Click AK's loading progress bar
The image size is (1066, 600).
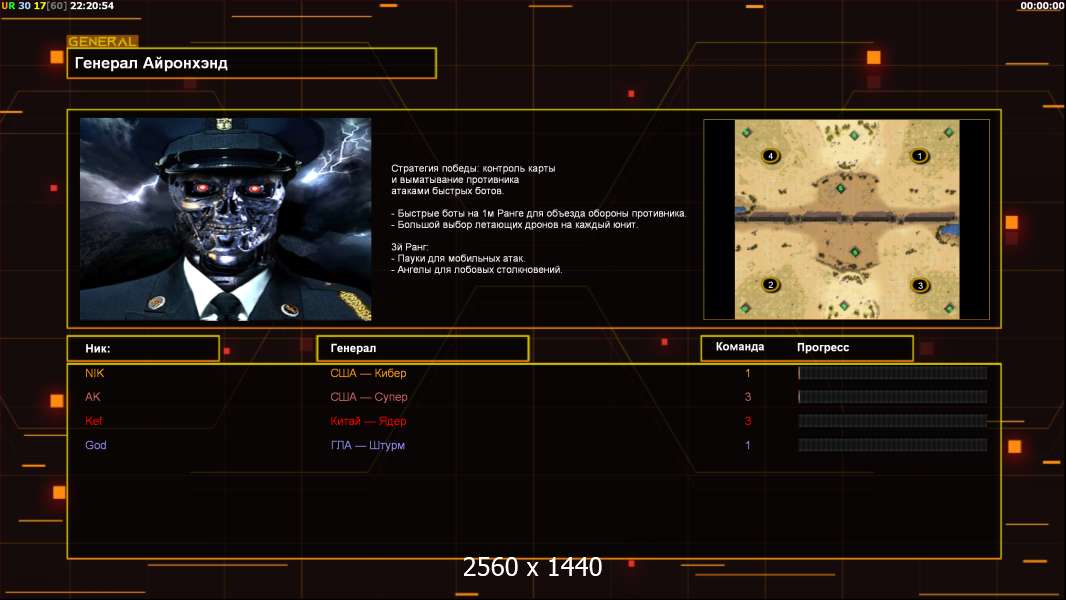893,397
